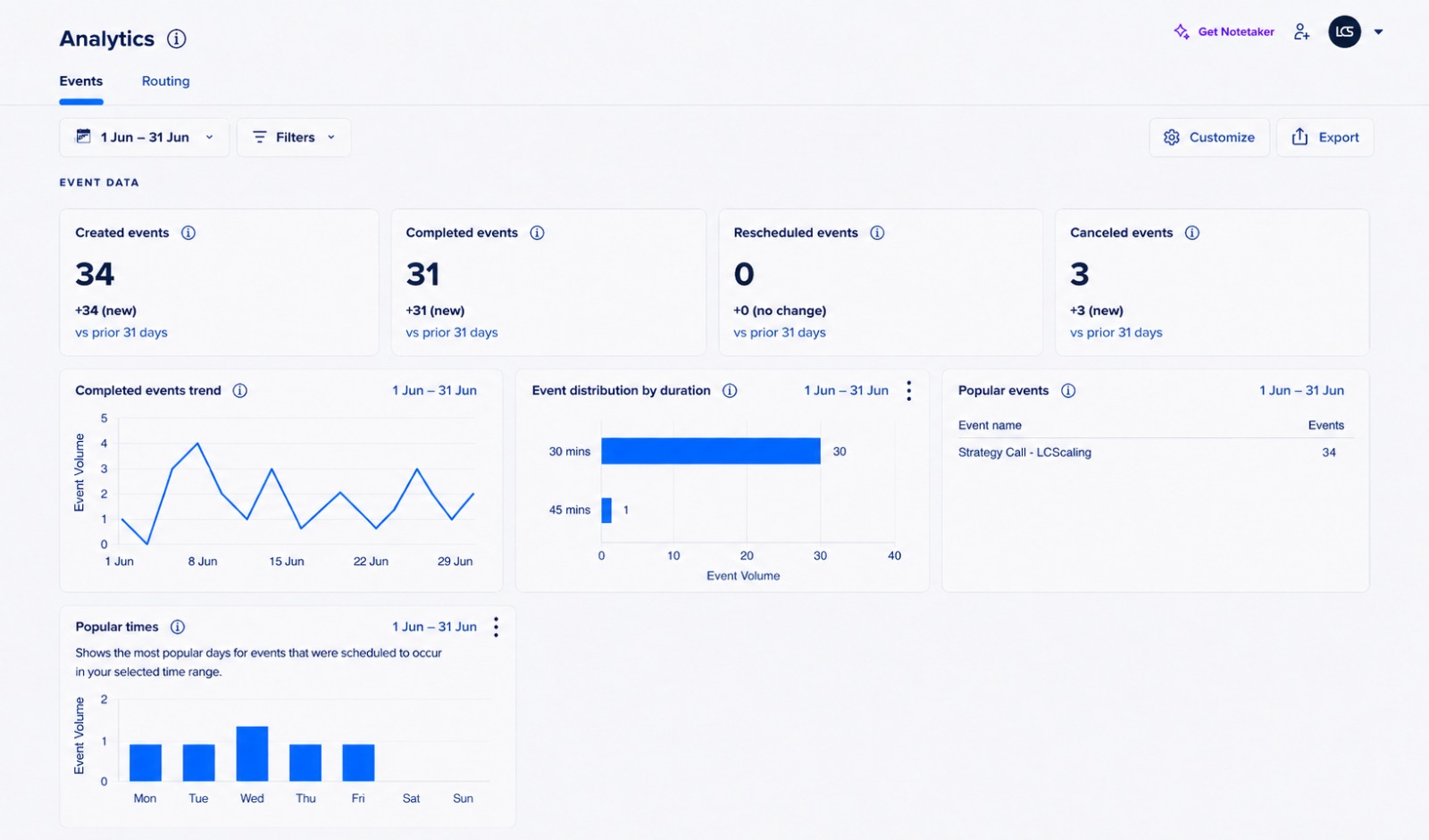The height and width of the screenshot is (840, 1429).
Task: Click the Wed bar in Popular times chart
Action: (x=252, y=754)
